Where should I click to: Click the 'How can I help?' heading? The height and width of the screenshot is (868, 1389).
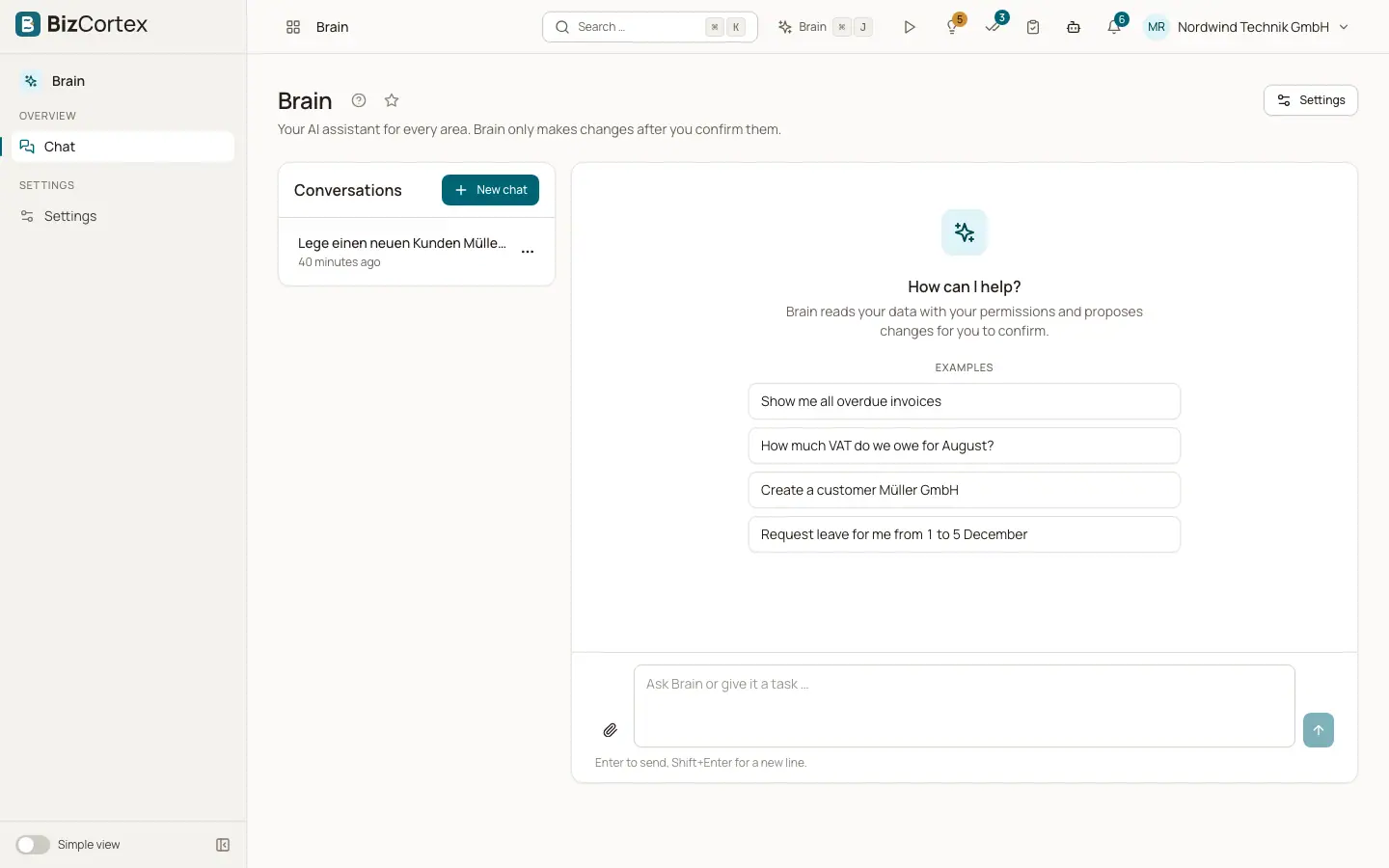965,286
